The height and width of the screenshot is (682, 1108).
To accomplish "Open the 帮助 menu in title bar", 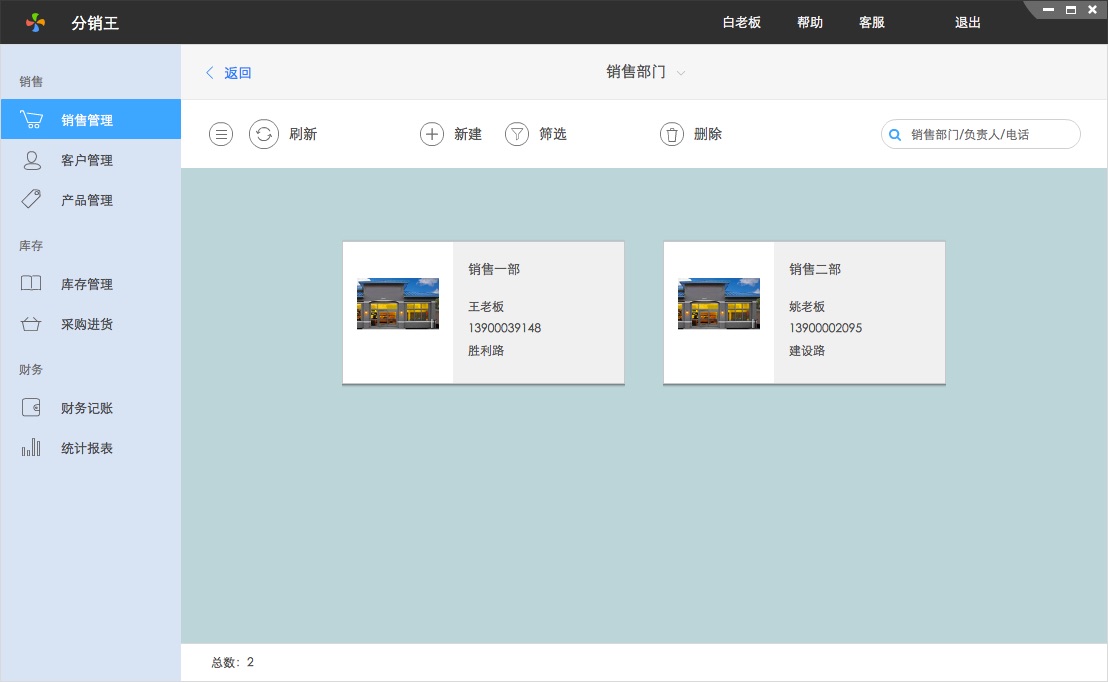I will coord(810,22).
